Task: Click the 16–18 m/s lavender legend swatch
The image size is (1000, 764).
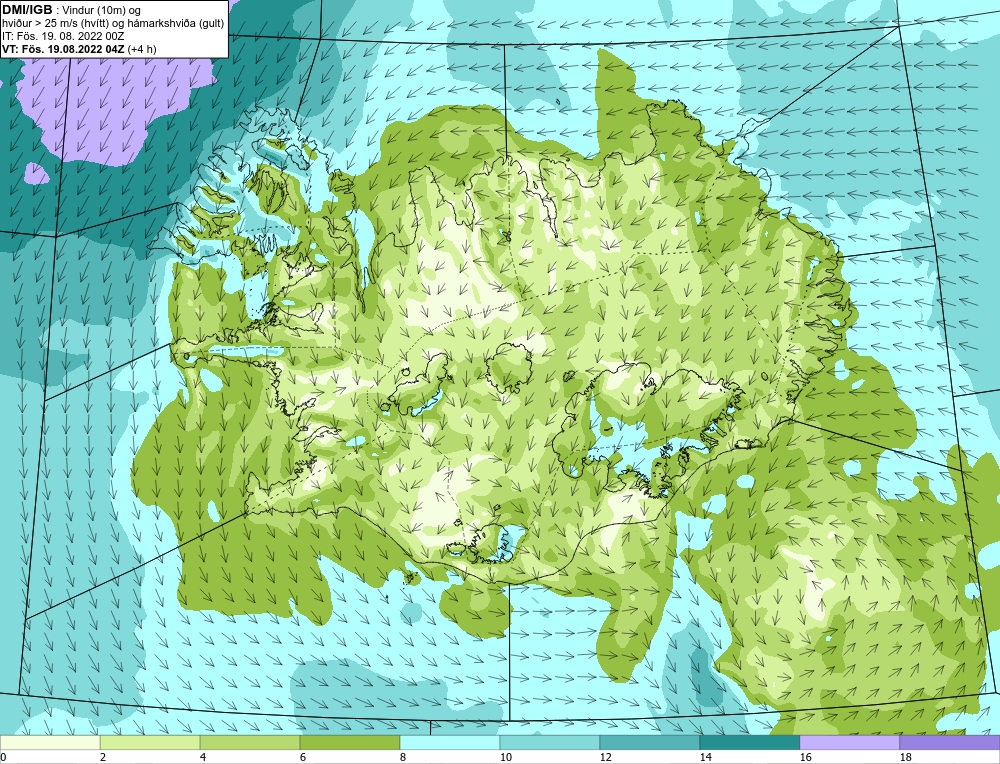Action: (x=849, y=743)
